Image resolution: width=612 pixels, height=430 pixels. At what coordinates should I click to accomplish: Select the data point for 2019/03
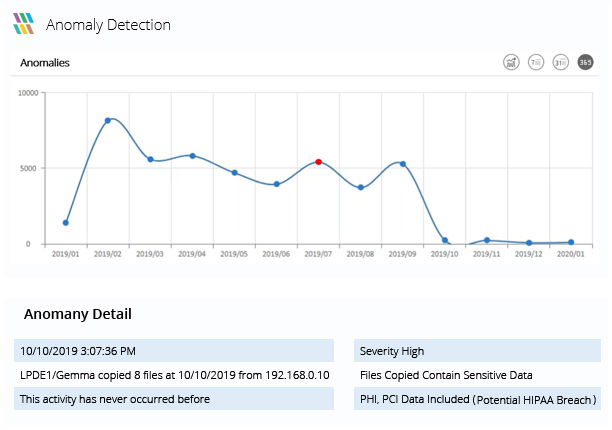[x=150, y=159]
